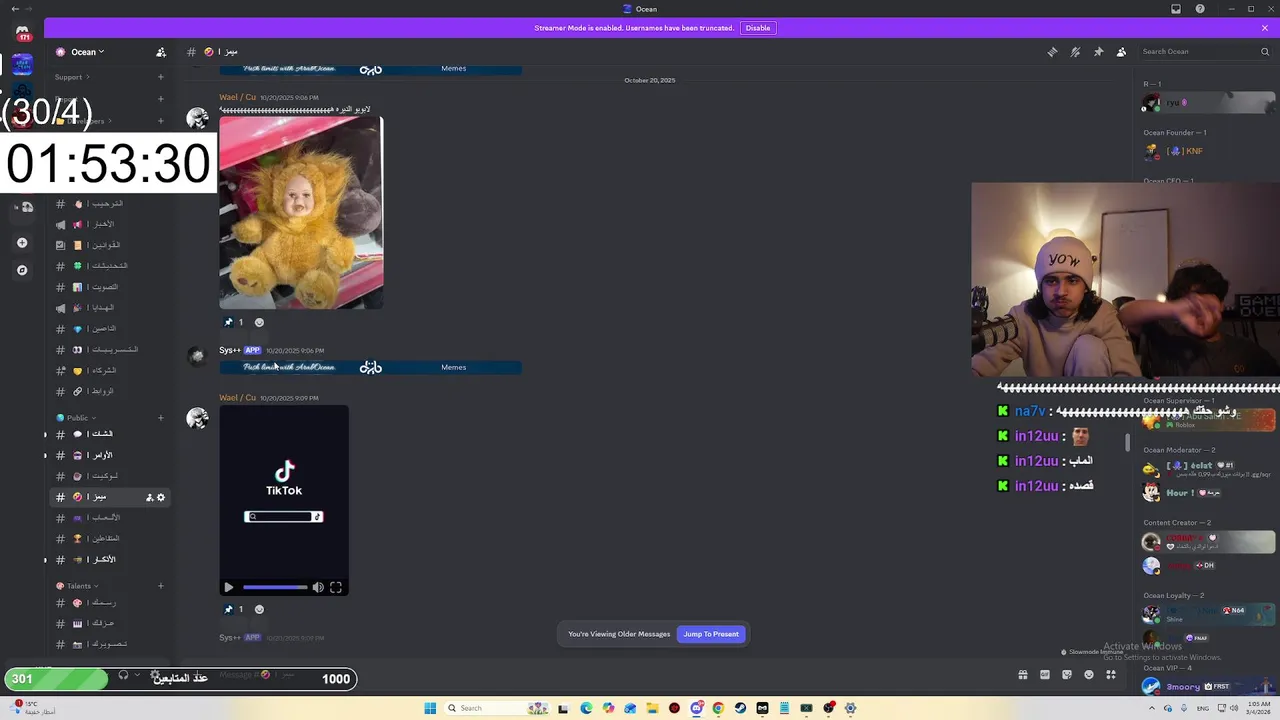Open TikTok video in fullscreen

pos(336,588)
